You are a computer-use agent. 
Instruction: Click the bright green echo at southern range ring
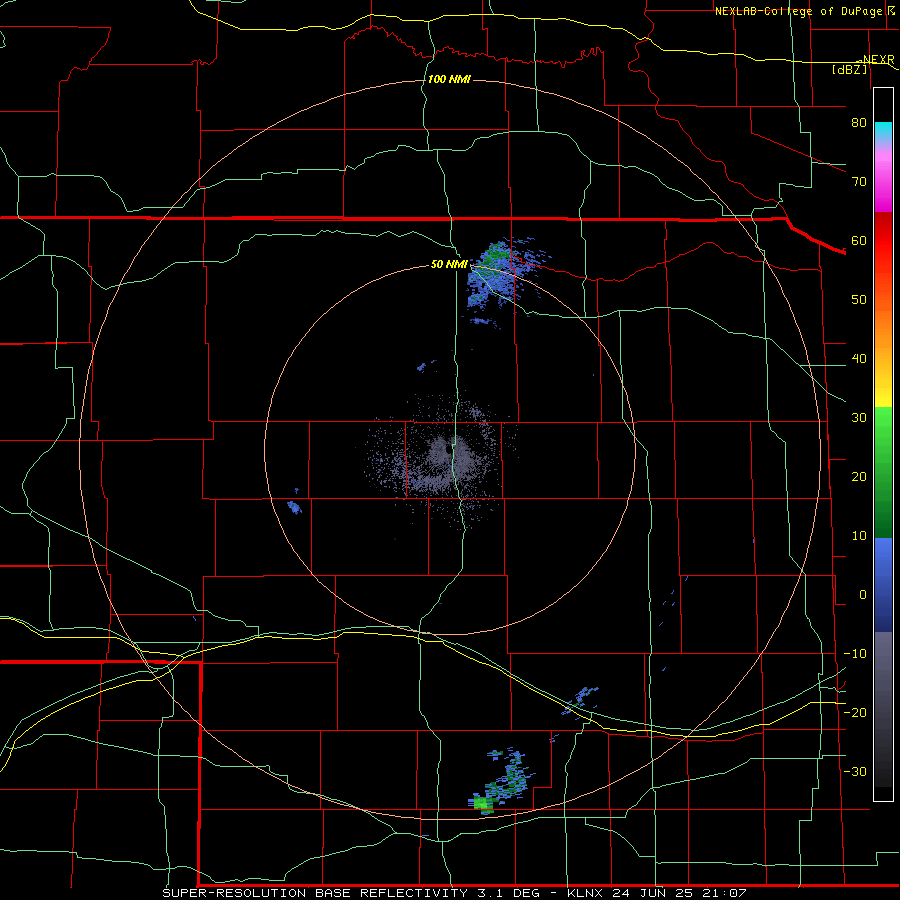[x=483, y=804]
